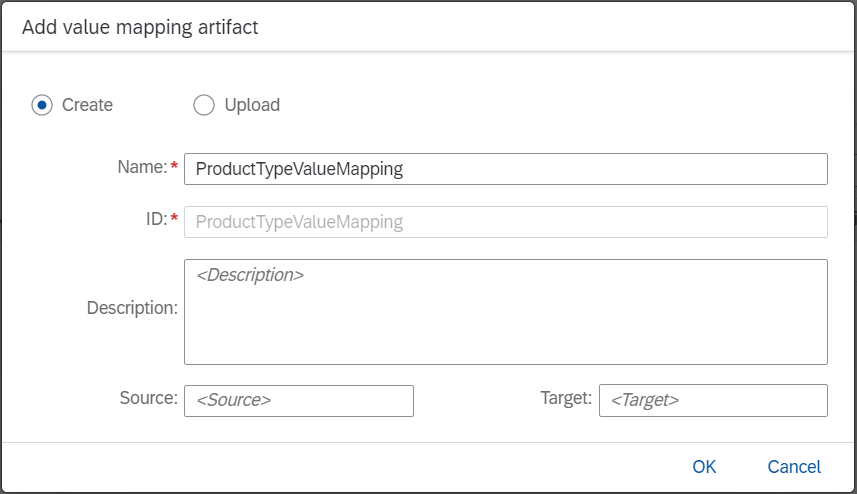Click the ID: field label
The height and width of the screenshot is (494, 857).
coord(156,219)
